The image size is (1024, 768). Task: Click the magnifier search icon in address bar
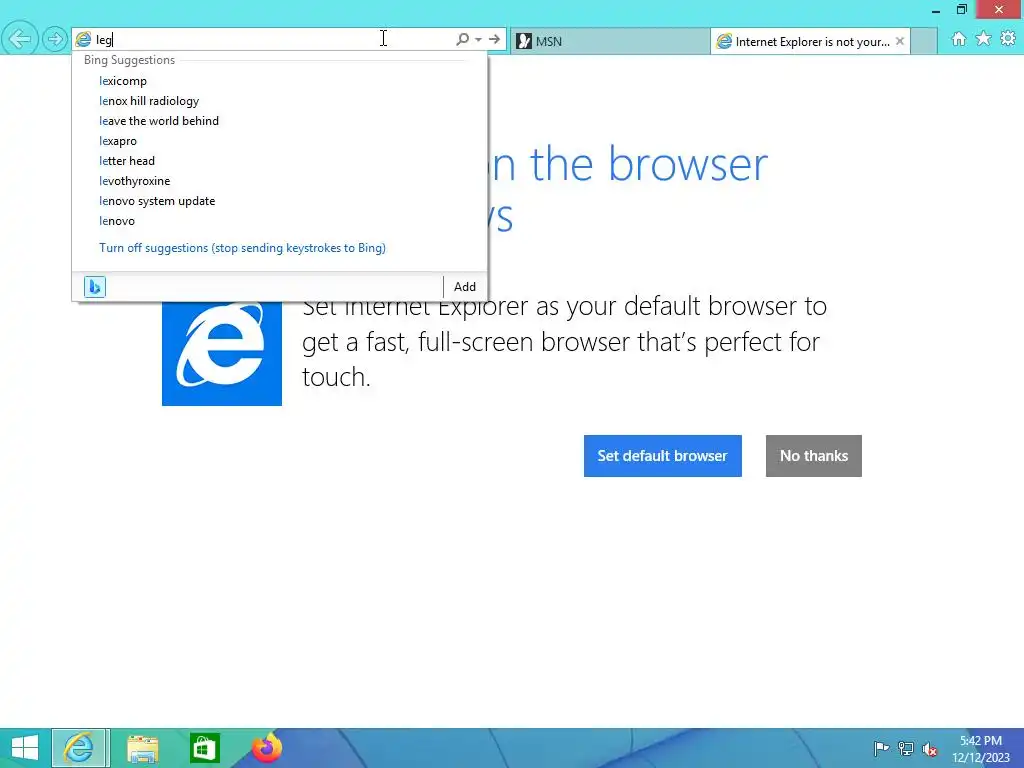(462, 39)
